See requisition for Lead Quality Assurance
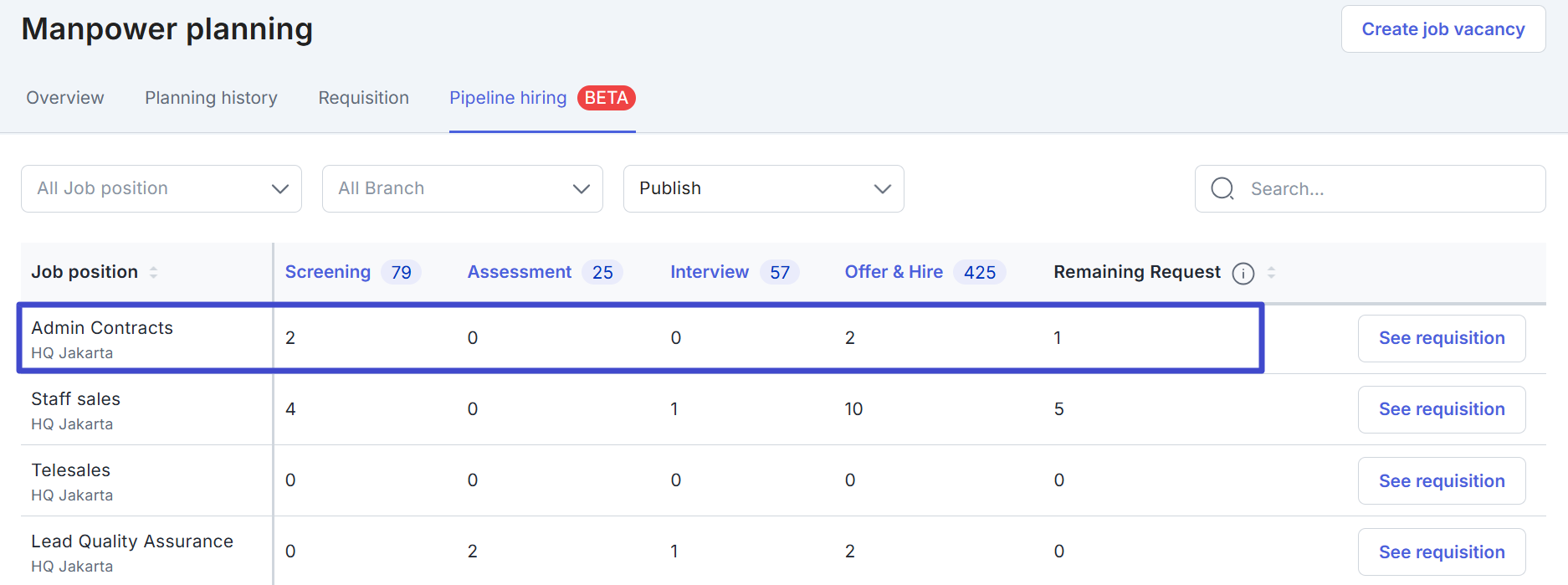The image size is (1568, 585). [x=1441, y=552]
